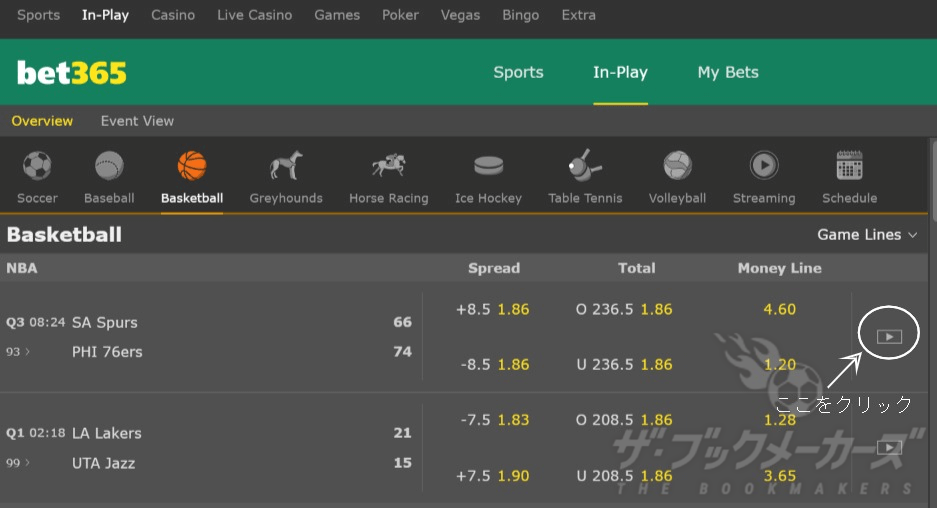Image resolution: width=937 pixels, height=508 pixels.
Task: Click the bet365 logo
Action: [x=72, y=73]
